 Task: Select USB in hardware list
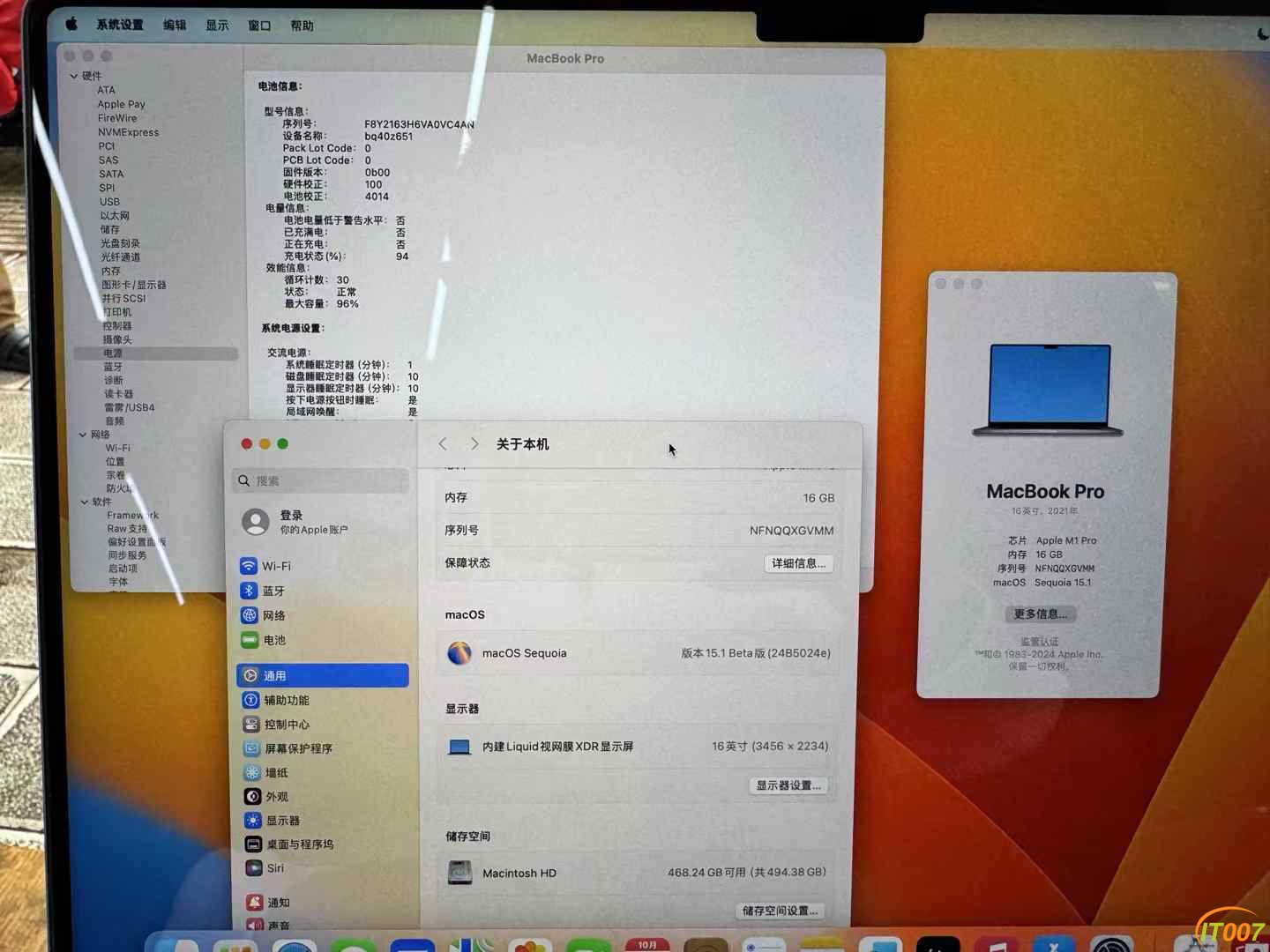(109, 202)
